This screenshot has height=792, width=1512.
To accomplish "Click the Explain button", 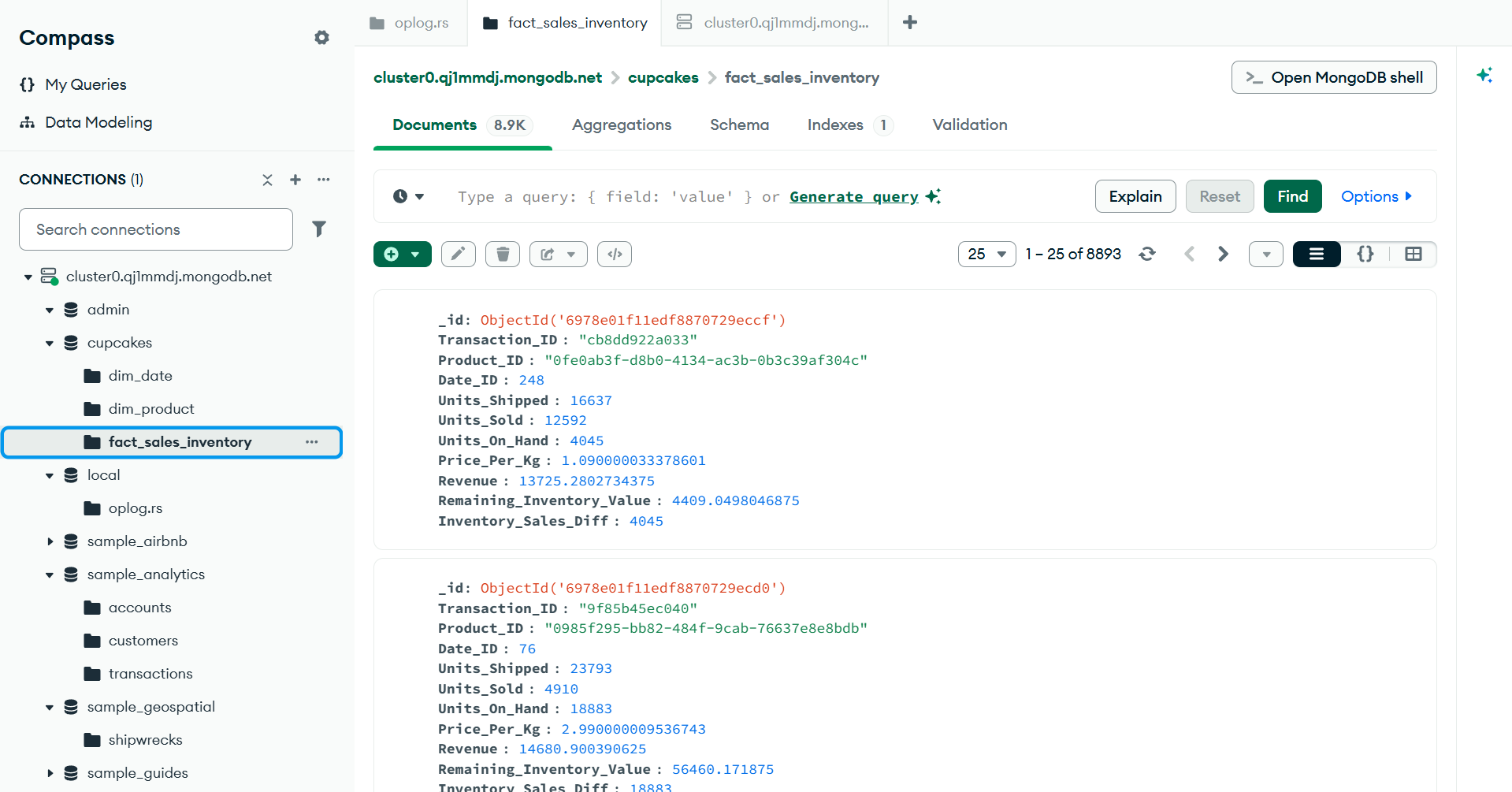I will tap(1135, 196).
